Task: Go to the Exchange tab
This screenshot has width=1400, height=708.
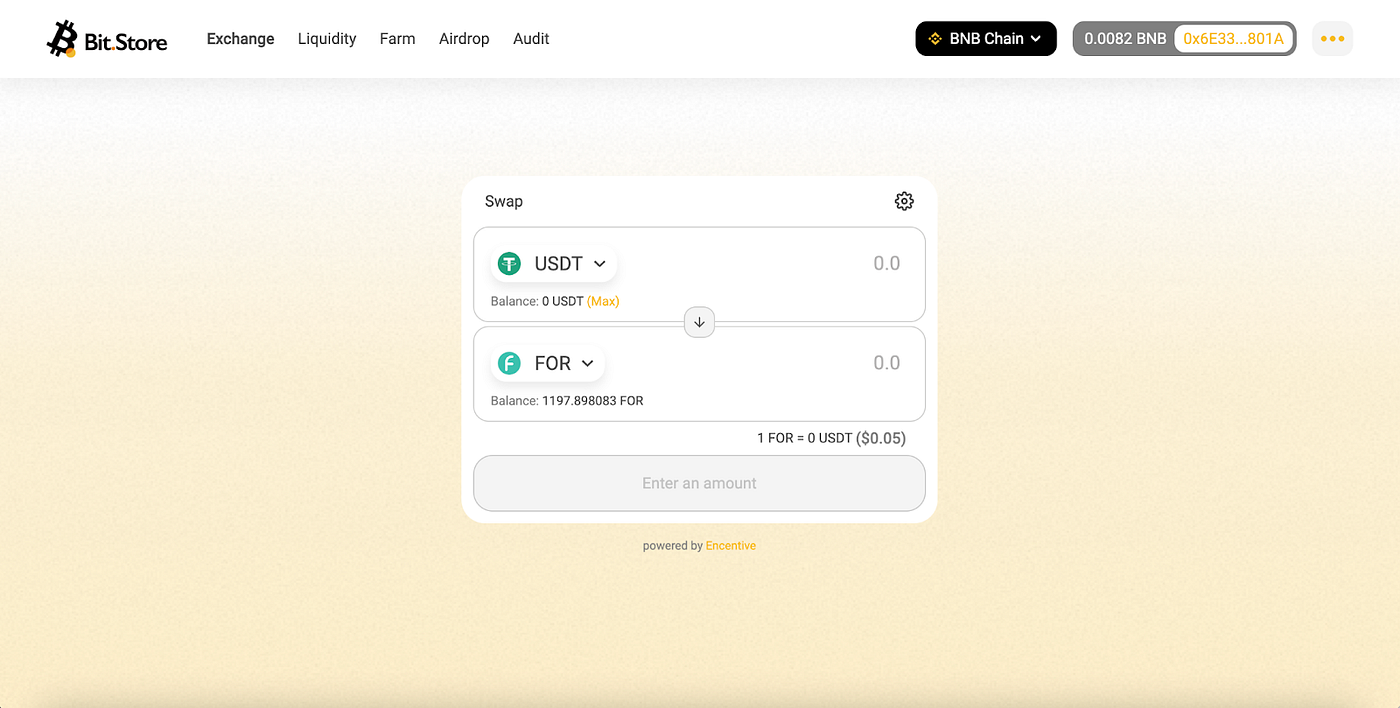Action: pos(240,39)
